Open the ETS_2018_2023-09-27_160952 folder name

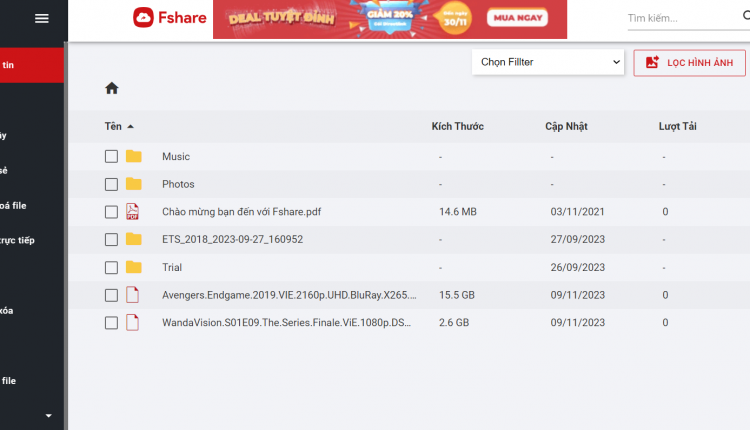point(232,239)
